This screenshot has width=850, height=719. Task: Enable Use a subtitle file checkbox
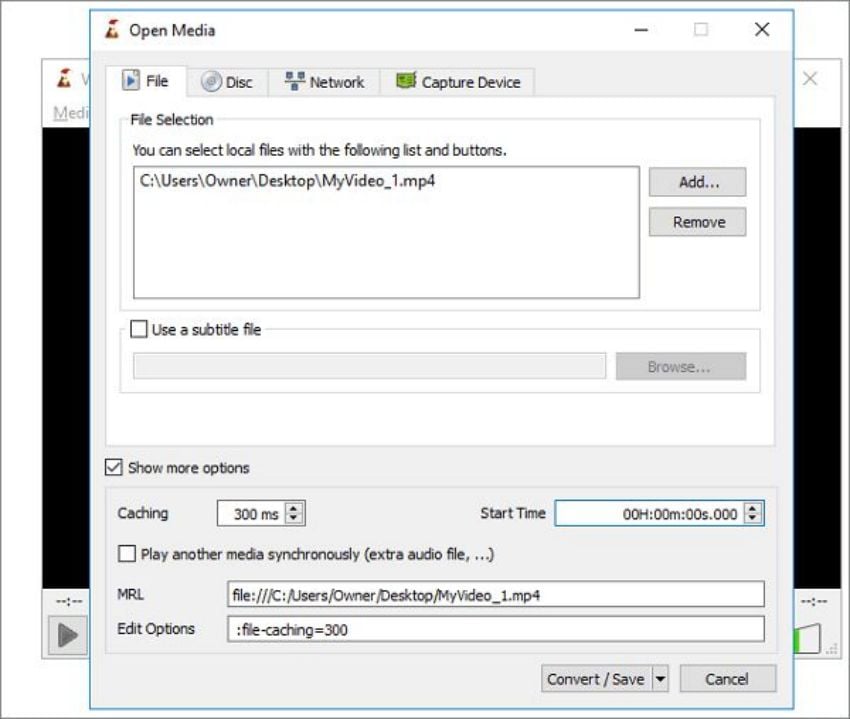[139, 329]
